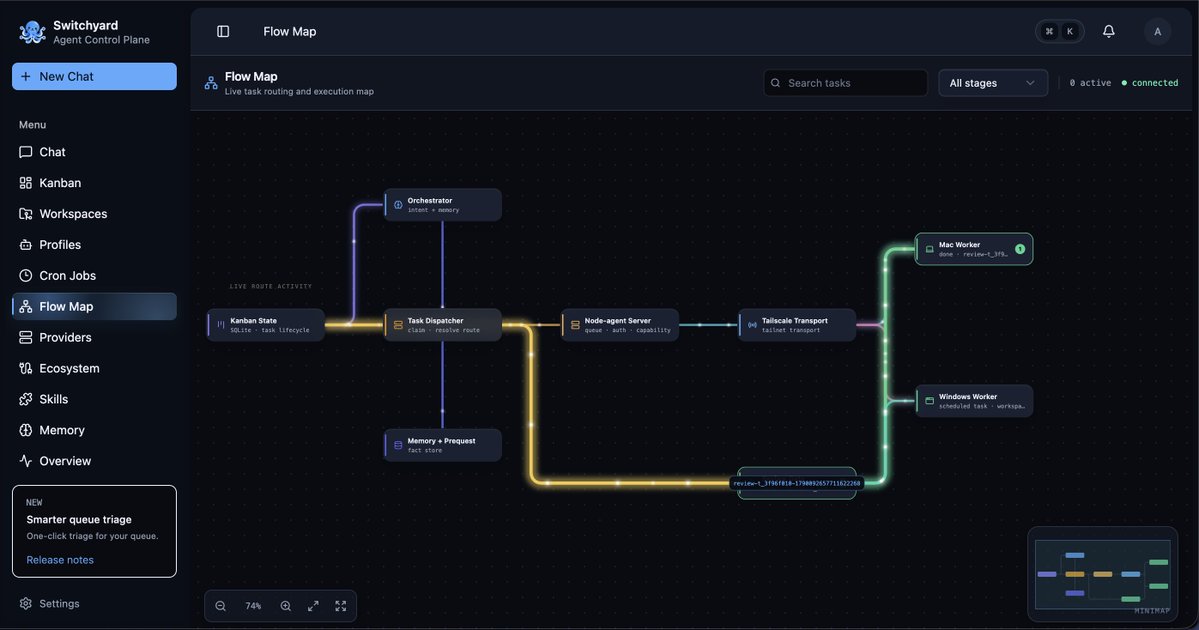
Task: Select the Mac Worker node
Action: coord(973,249)
